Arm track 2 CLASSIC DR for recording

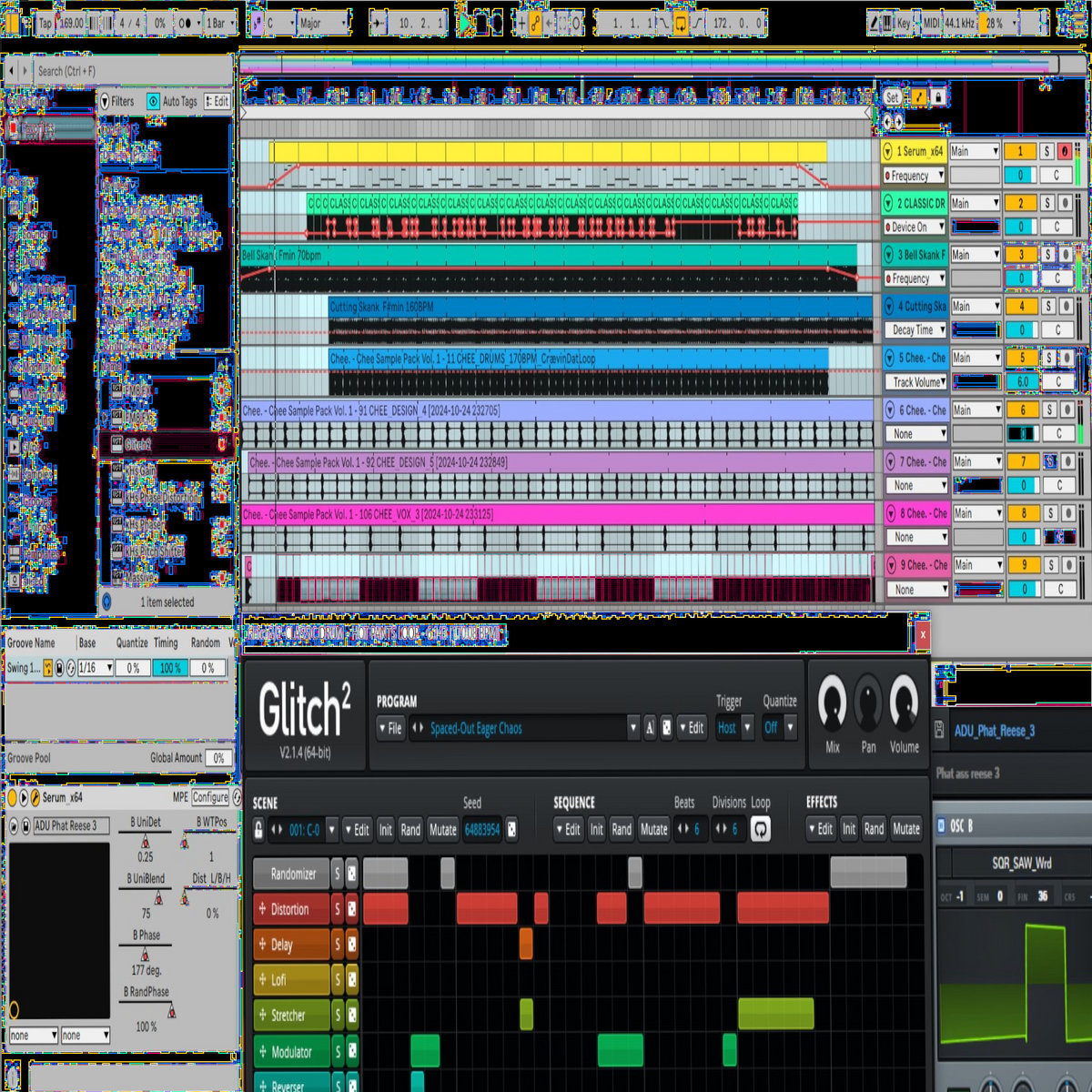pos(1066,203)
